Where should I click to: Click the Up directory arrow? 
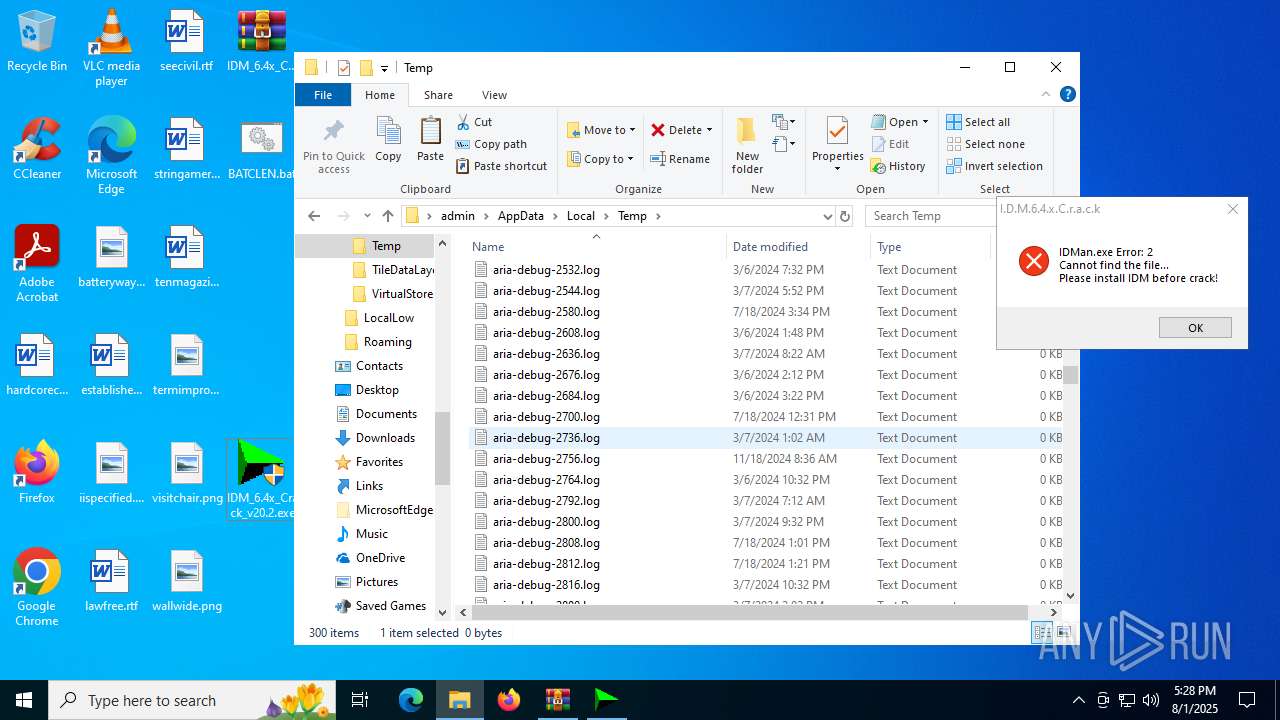[x=388, y=216]
